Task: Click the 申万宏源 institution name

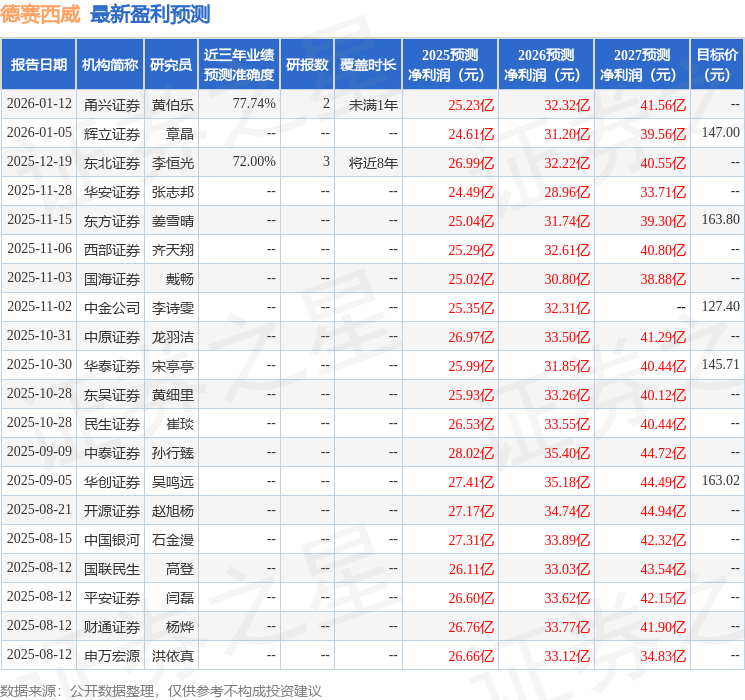Action: click(x=112, y=655)
